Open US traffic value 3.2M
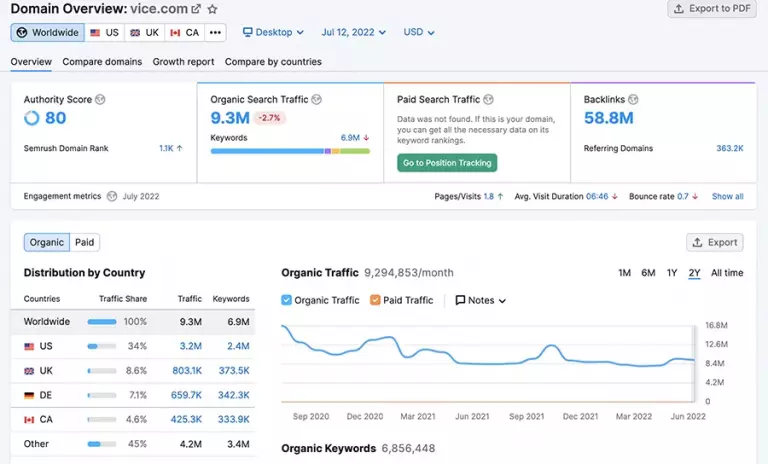The width and height of the screenshot is (768, 464). coord(191,346)
